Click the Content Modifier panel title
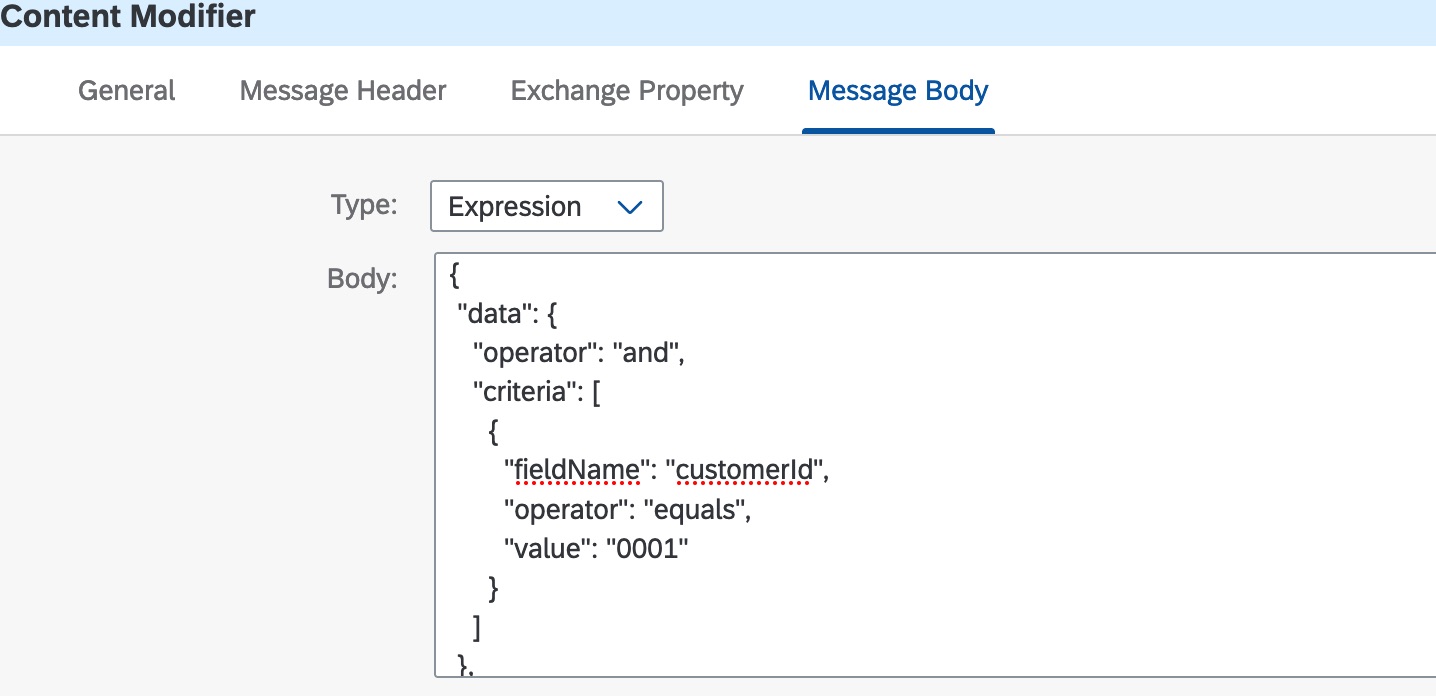 (128, 17)
